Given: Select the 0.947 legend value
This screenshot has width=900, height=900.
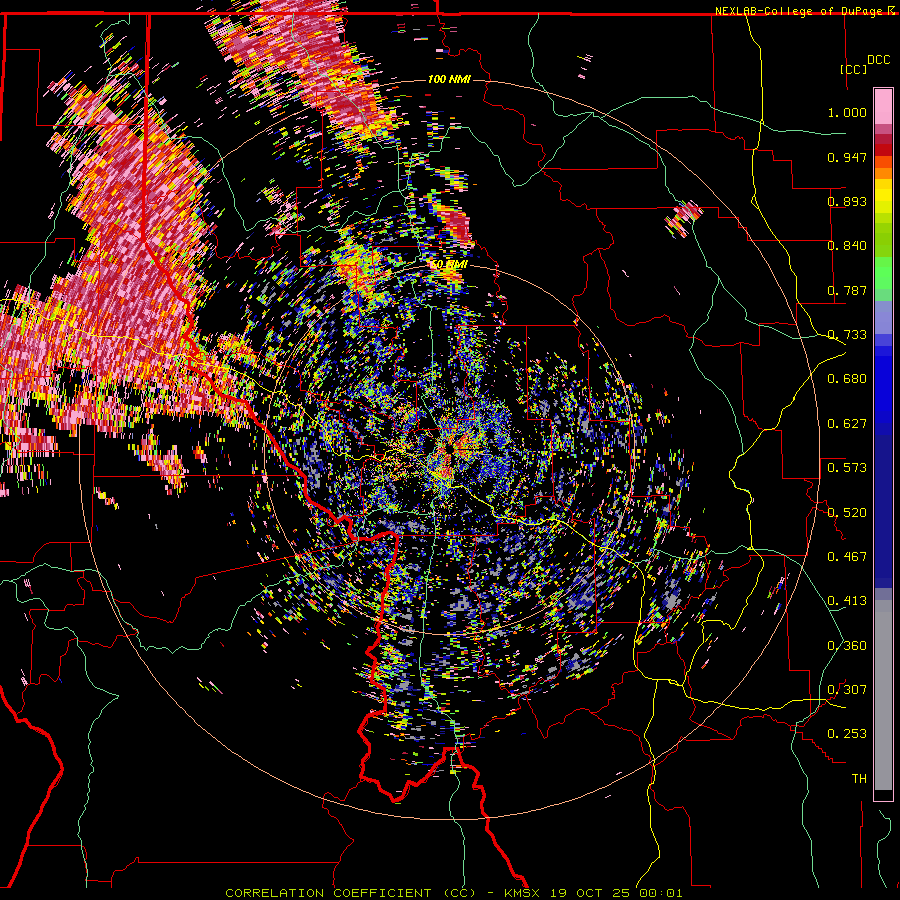Looking at the screenshot, I should coord(847,157).
